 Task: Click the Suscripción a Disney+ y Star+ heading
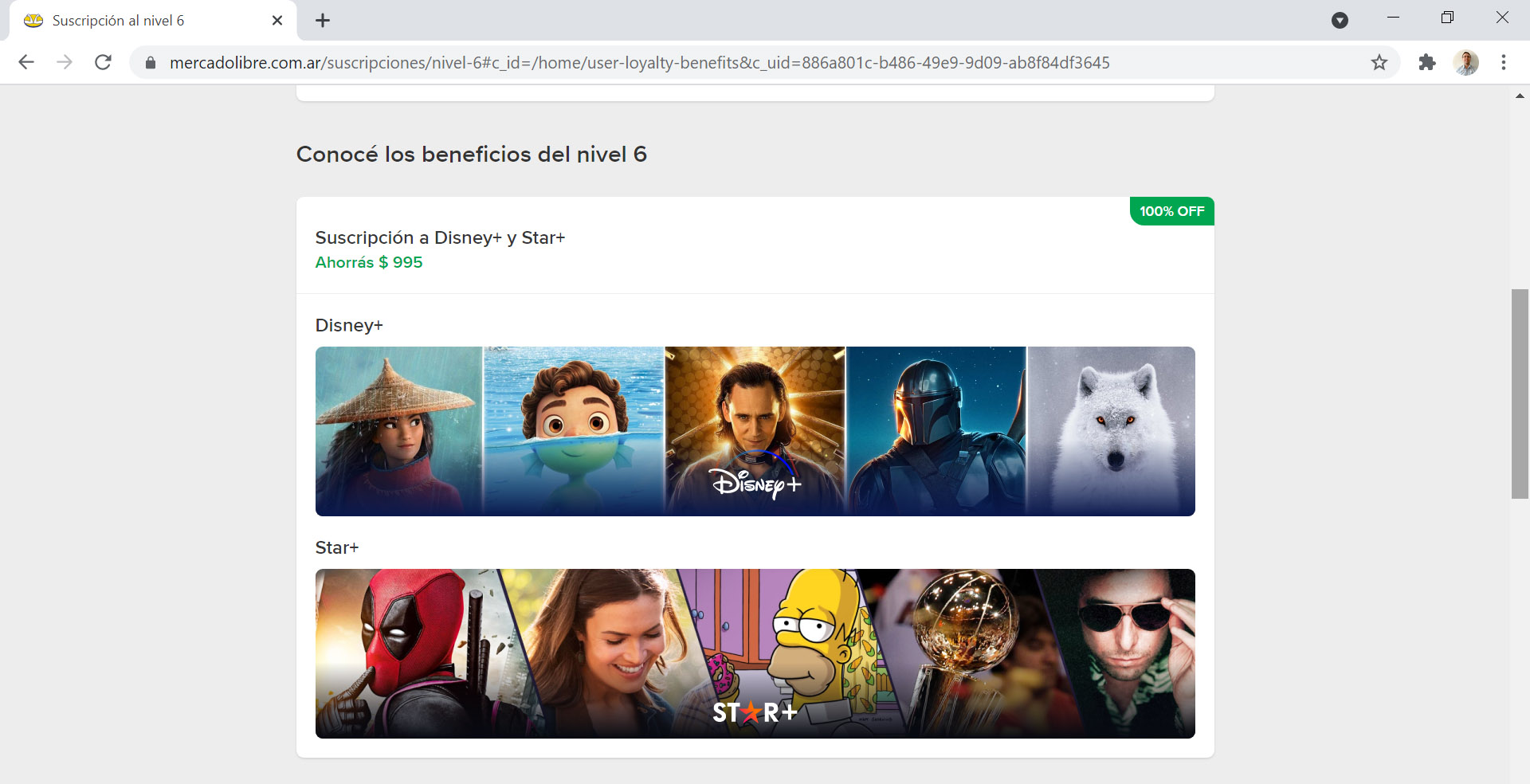point(440,237)
